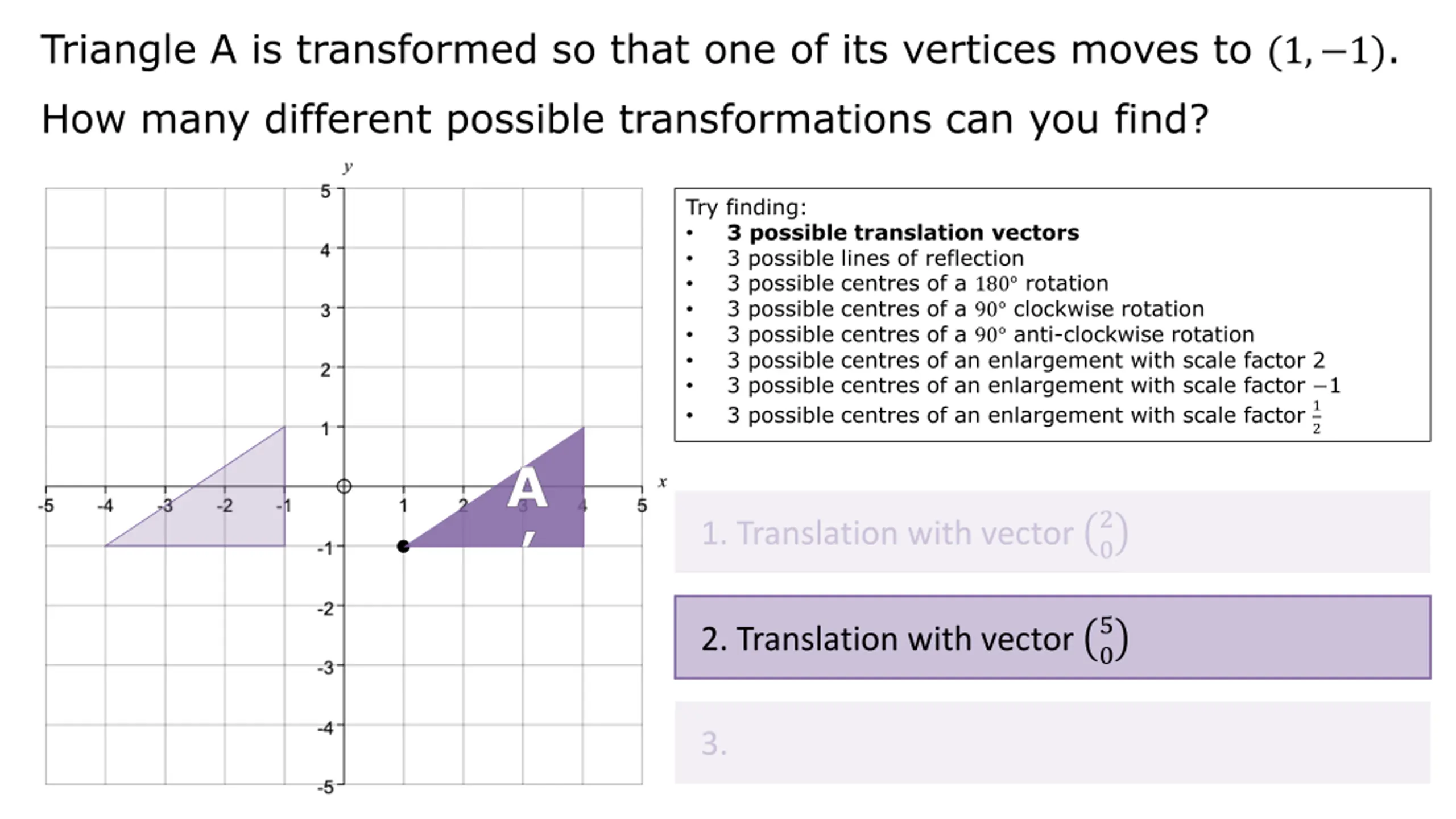Select the 90° clockwise rotation bullet
Viewport: 1456px width, 819px height.
[965, 309]
